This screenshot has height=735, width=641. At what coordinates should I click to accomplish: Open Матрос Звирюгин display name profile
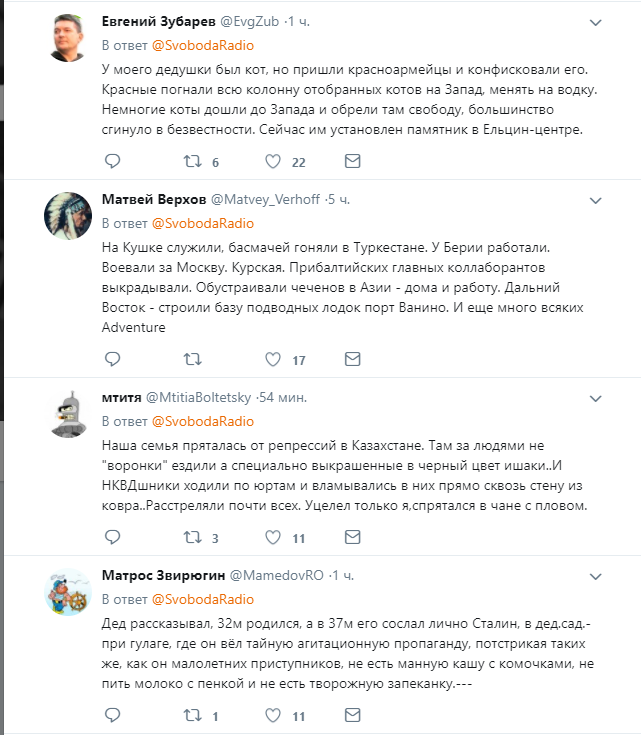164,575
